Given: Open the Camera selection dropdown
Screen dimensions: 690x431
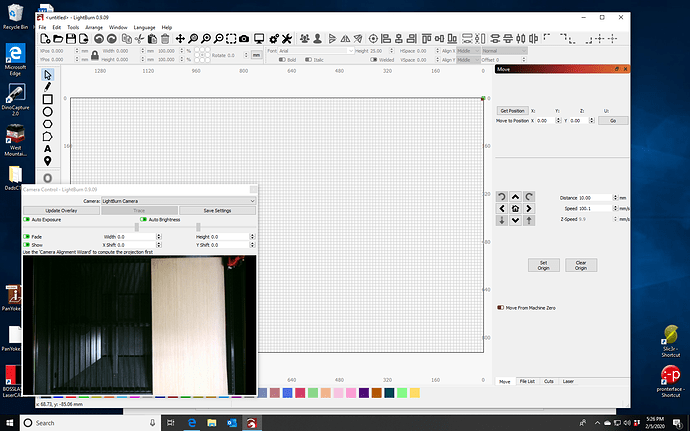Looking at the screenshot, I should [178, 201].
